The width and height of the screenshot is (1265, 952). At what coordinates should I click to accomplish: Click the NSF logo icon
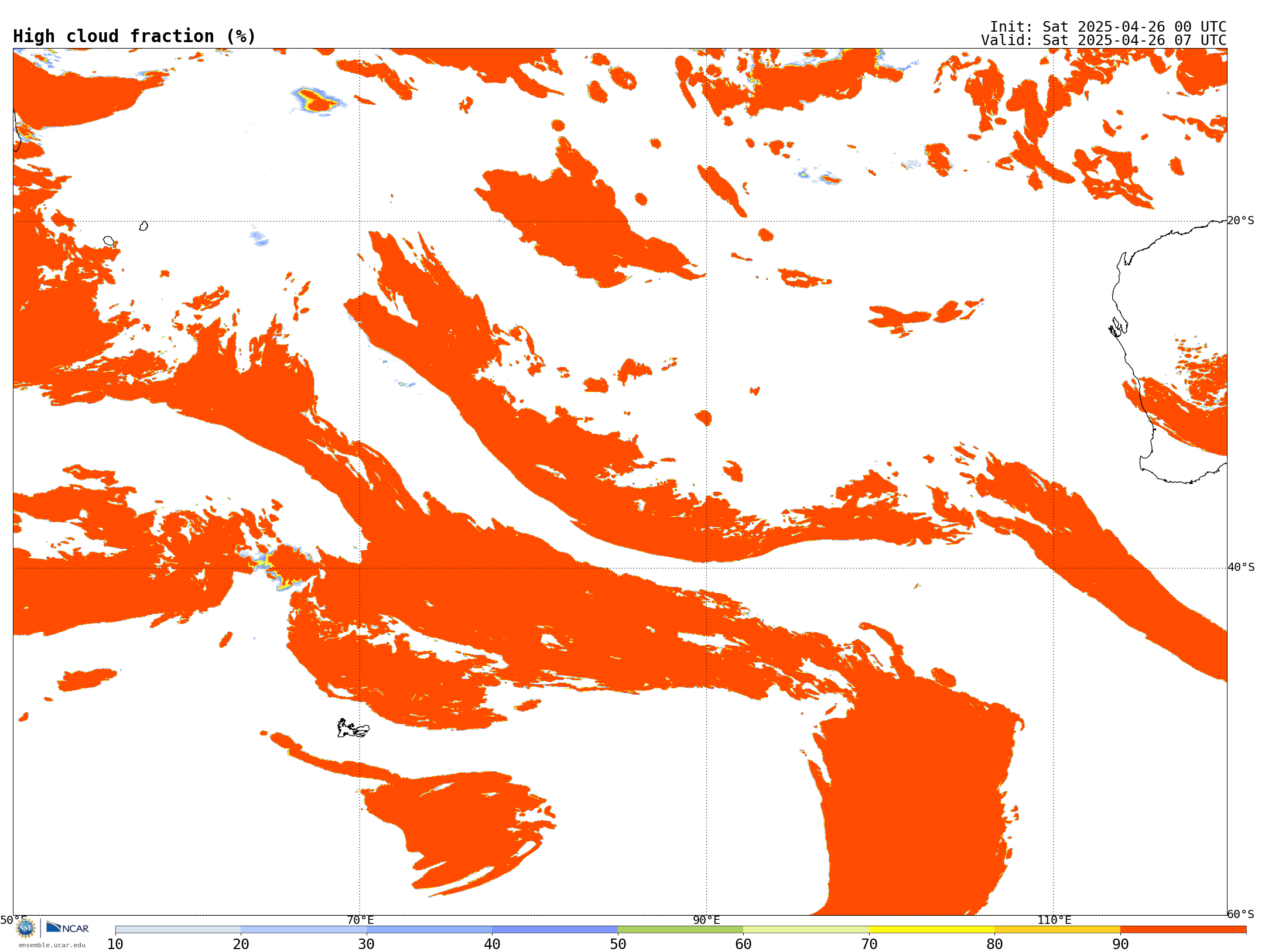coord(26,927)
